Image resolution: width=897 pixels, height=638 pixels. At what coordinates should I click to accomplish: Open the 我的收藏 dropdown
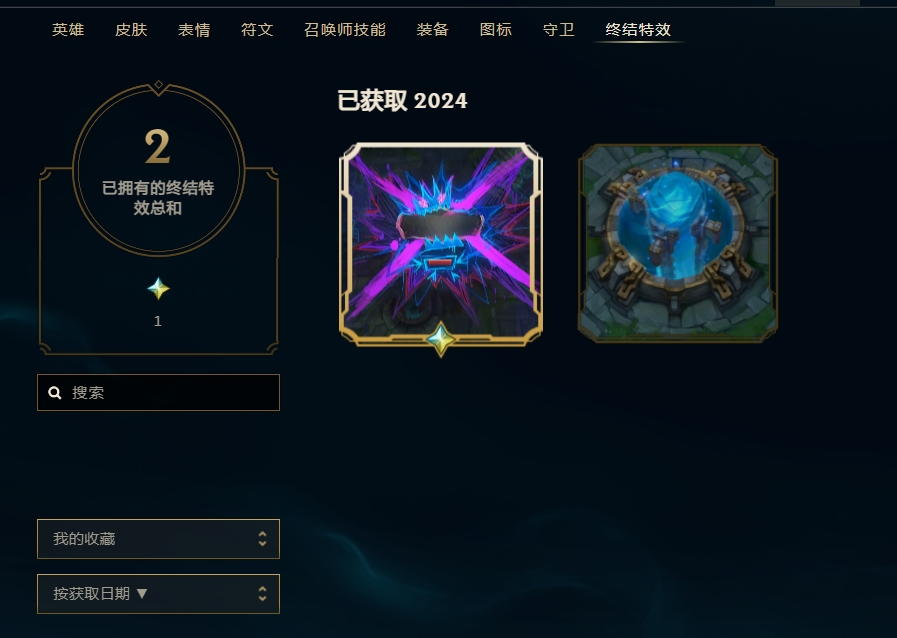(158, 538)
